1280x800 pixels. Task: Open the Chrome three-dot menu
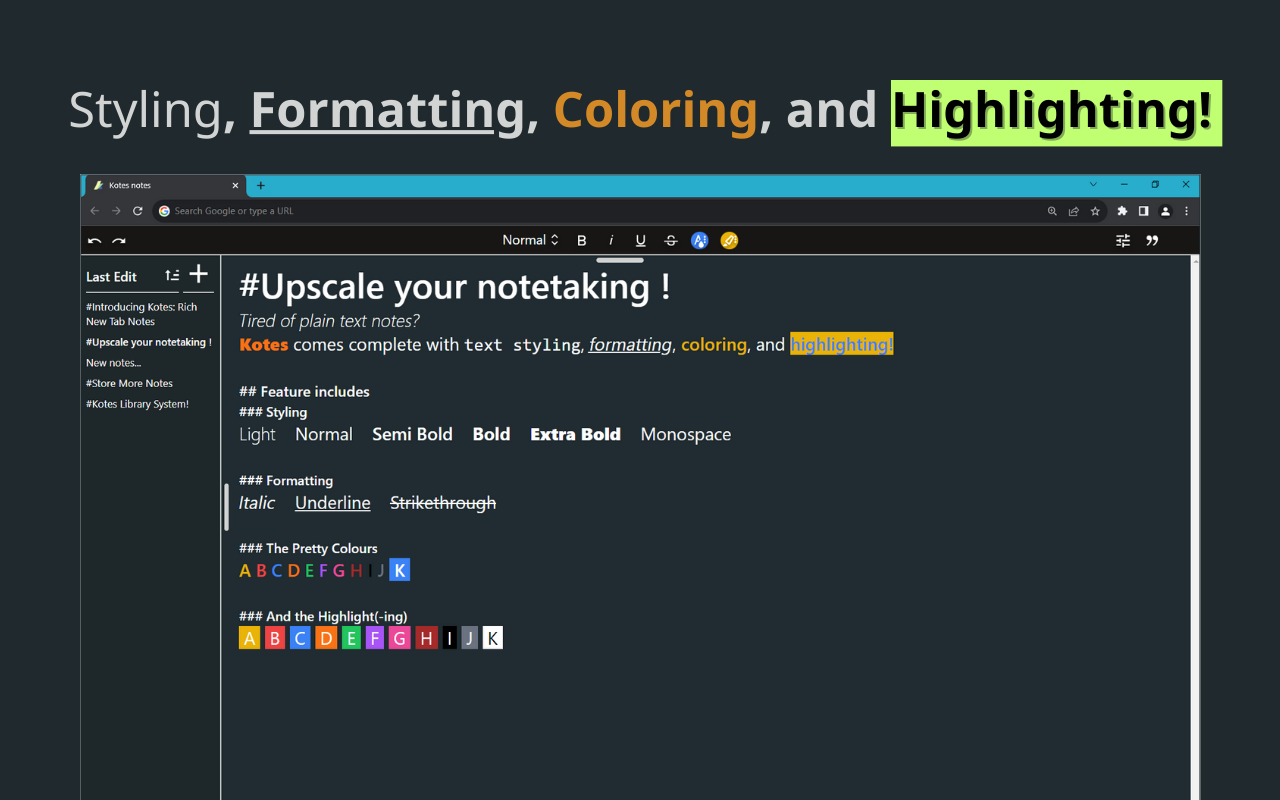(x=1187, y=211)
